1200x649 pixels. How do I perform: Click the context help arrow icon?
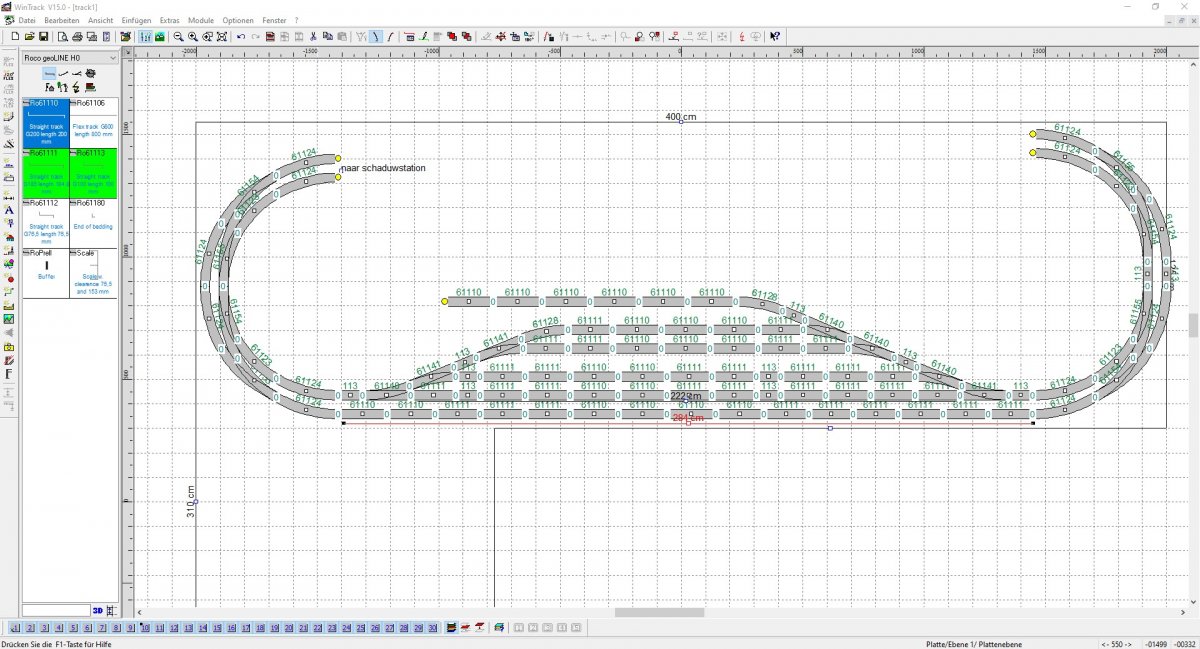click(775, 37)
